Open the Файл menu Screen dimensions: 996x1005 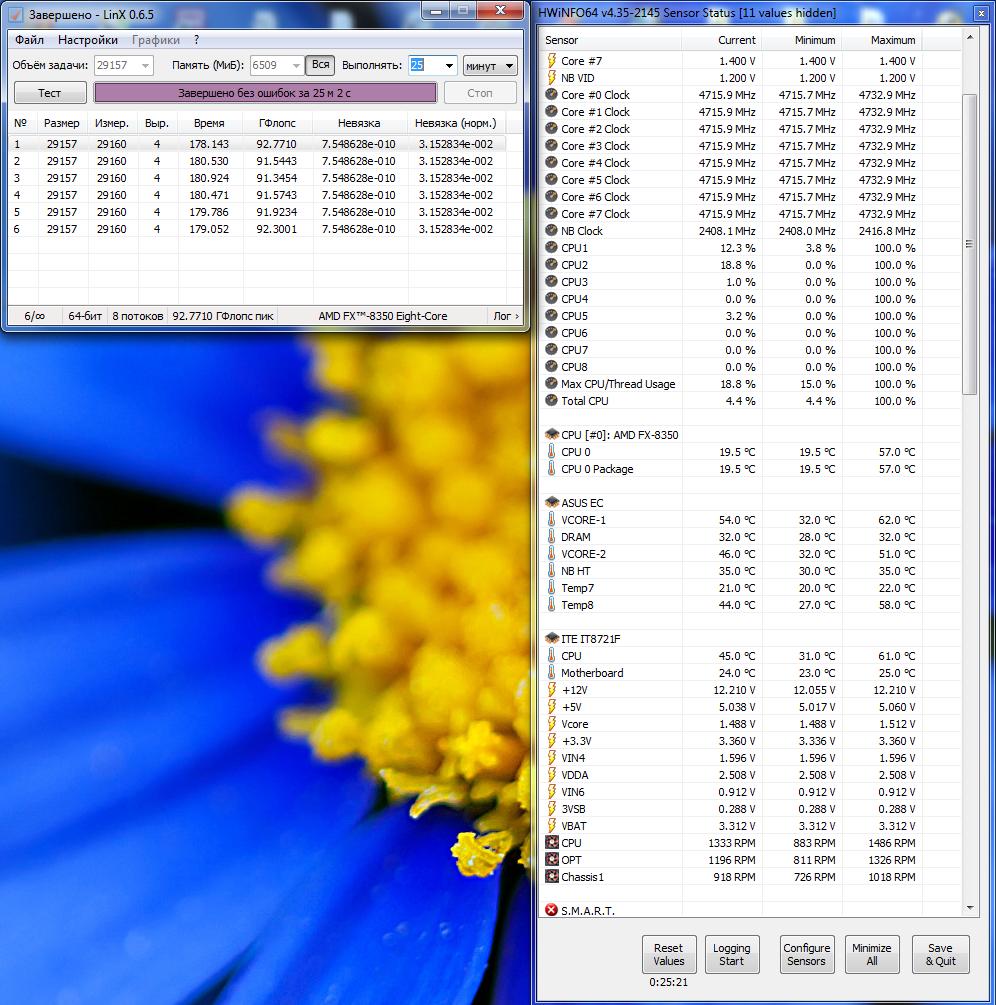[x=29, y=40]
